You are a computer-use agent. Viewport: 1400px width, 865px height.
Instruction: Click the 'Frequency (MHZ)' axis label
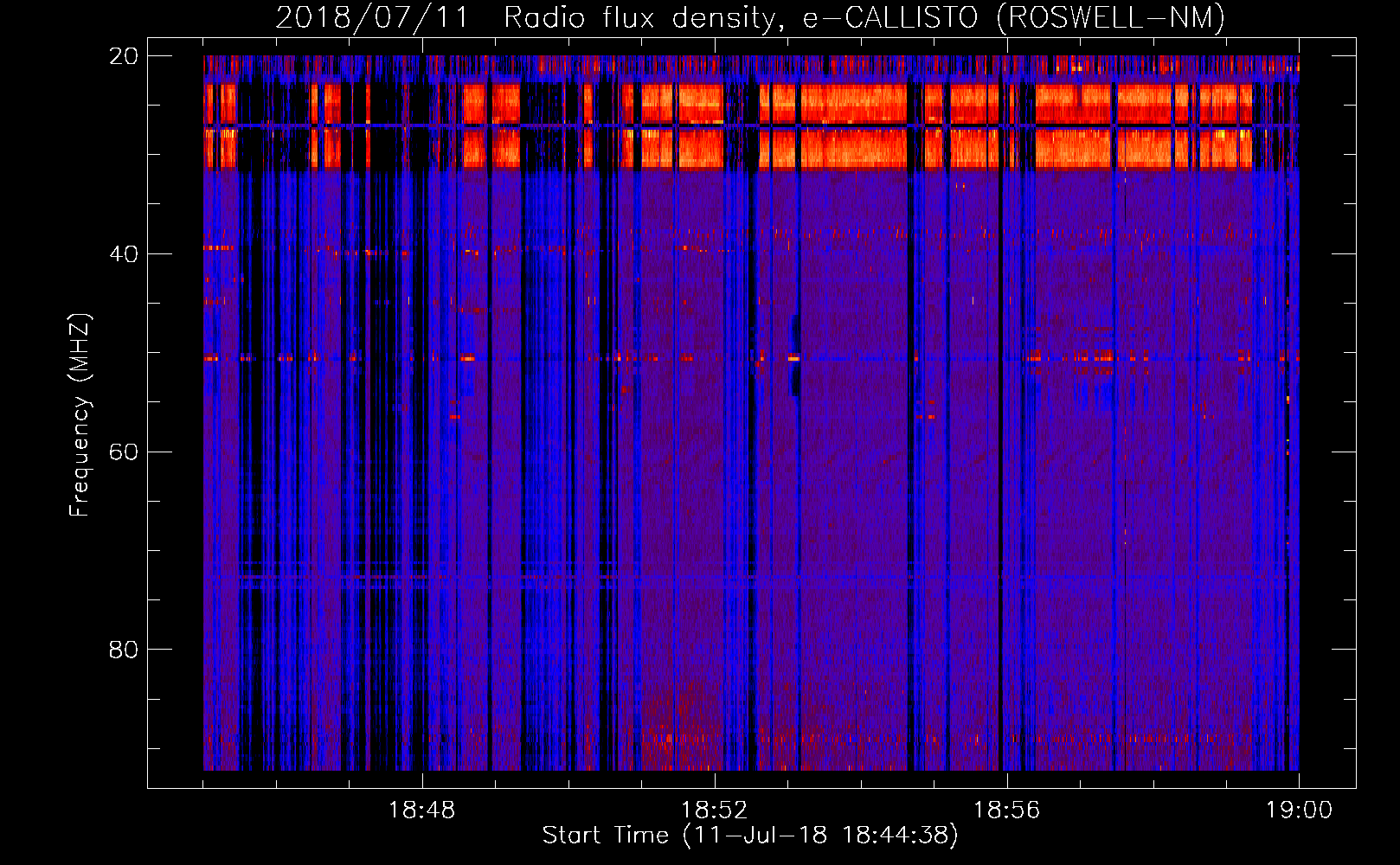pos(80,415)
